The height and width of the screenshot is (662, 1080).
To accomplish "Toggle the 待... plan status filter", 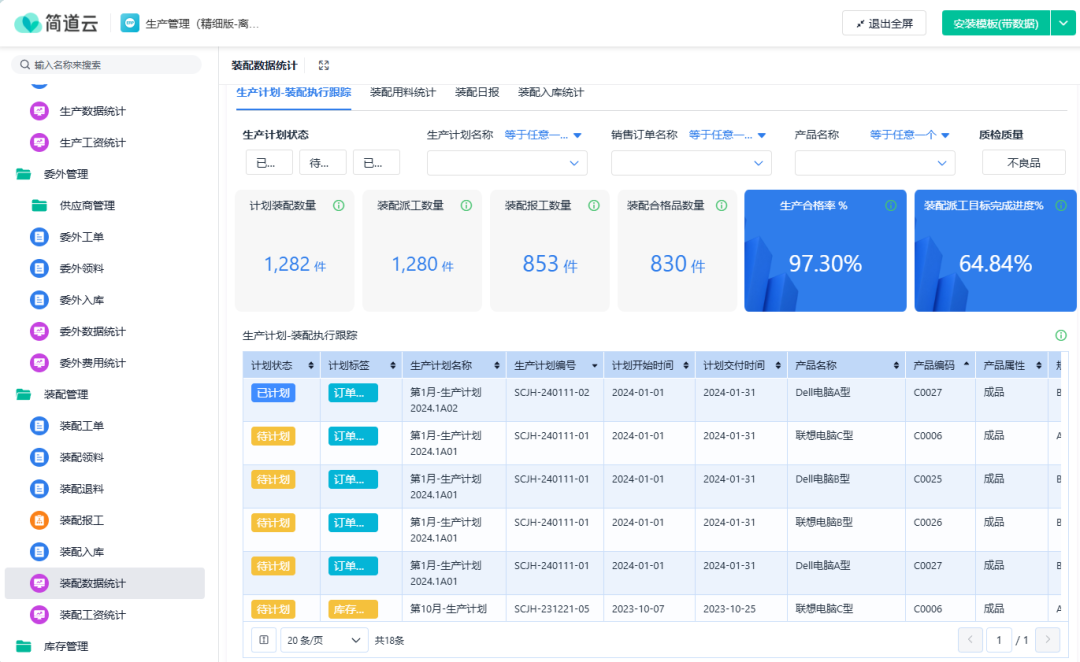I will 322,163.
